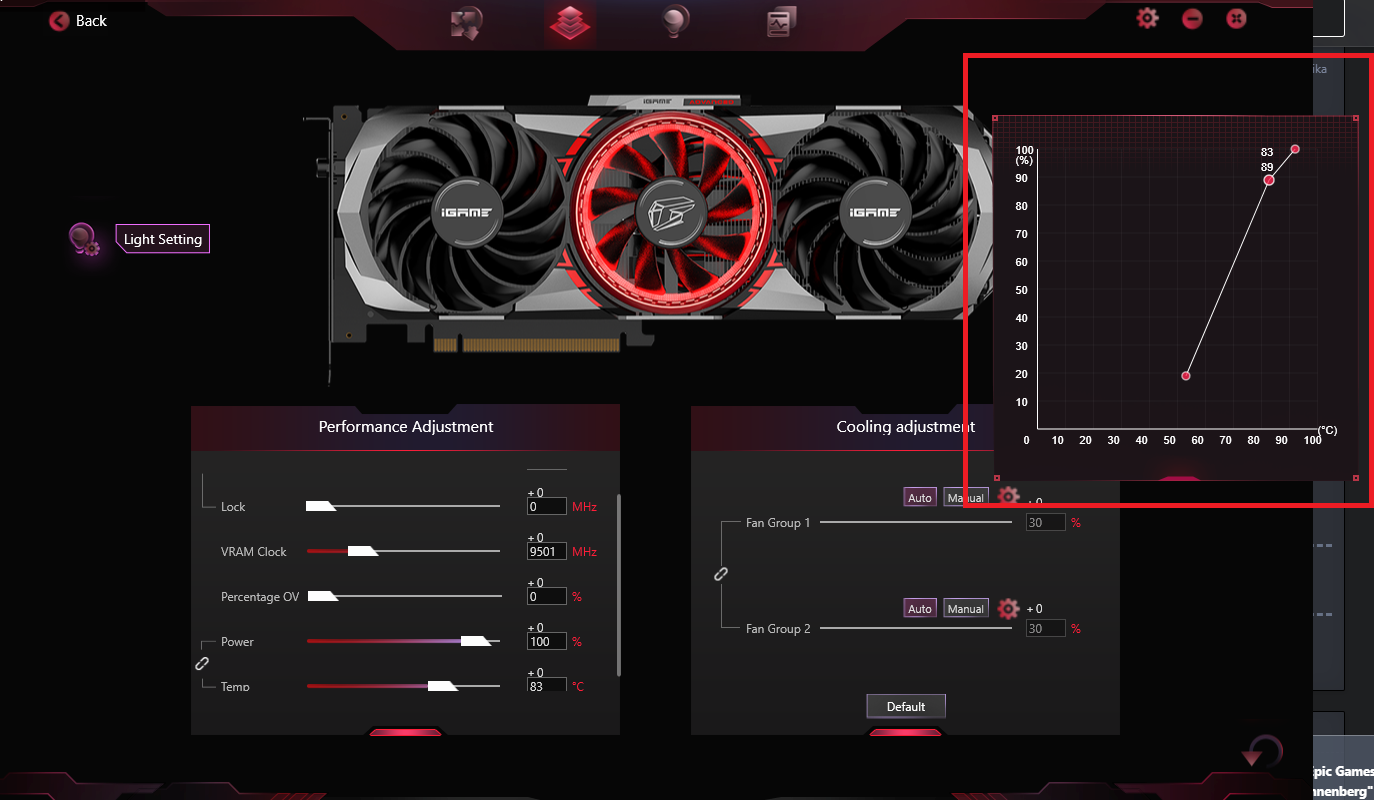
Task: Click the Performance Adjustment scrollbar
Action: [x=619, y=585]
